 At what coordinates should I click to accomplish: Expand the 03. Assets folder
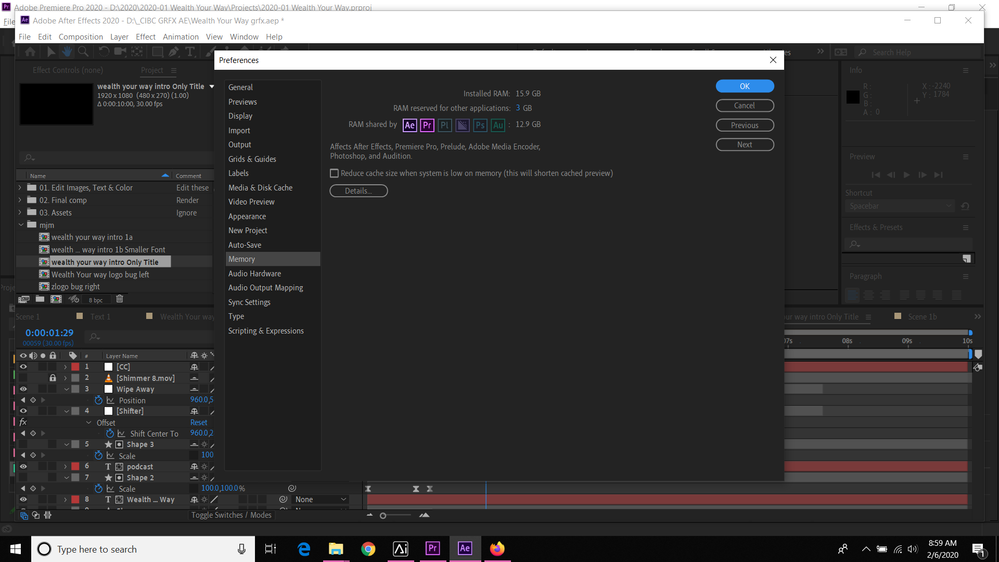(20, 213)
